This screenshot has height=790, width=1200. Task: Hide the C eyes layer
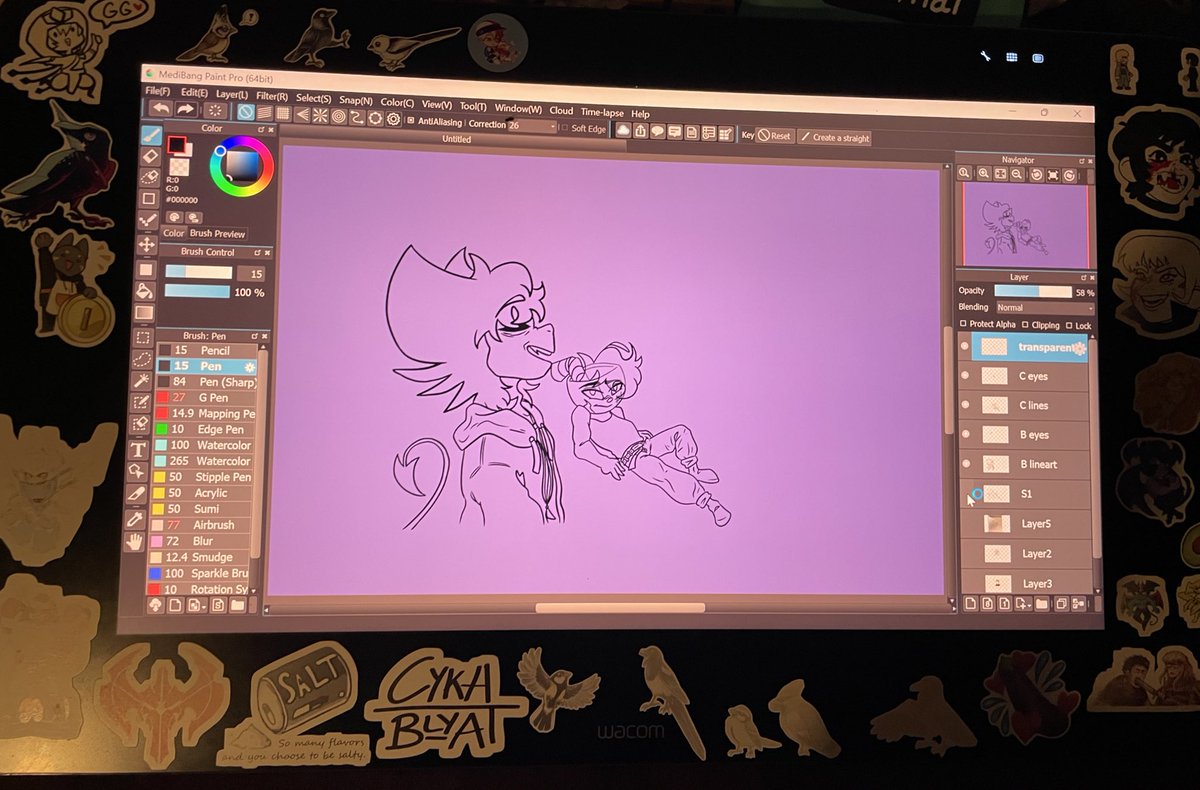click(965, 375)
